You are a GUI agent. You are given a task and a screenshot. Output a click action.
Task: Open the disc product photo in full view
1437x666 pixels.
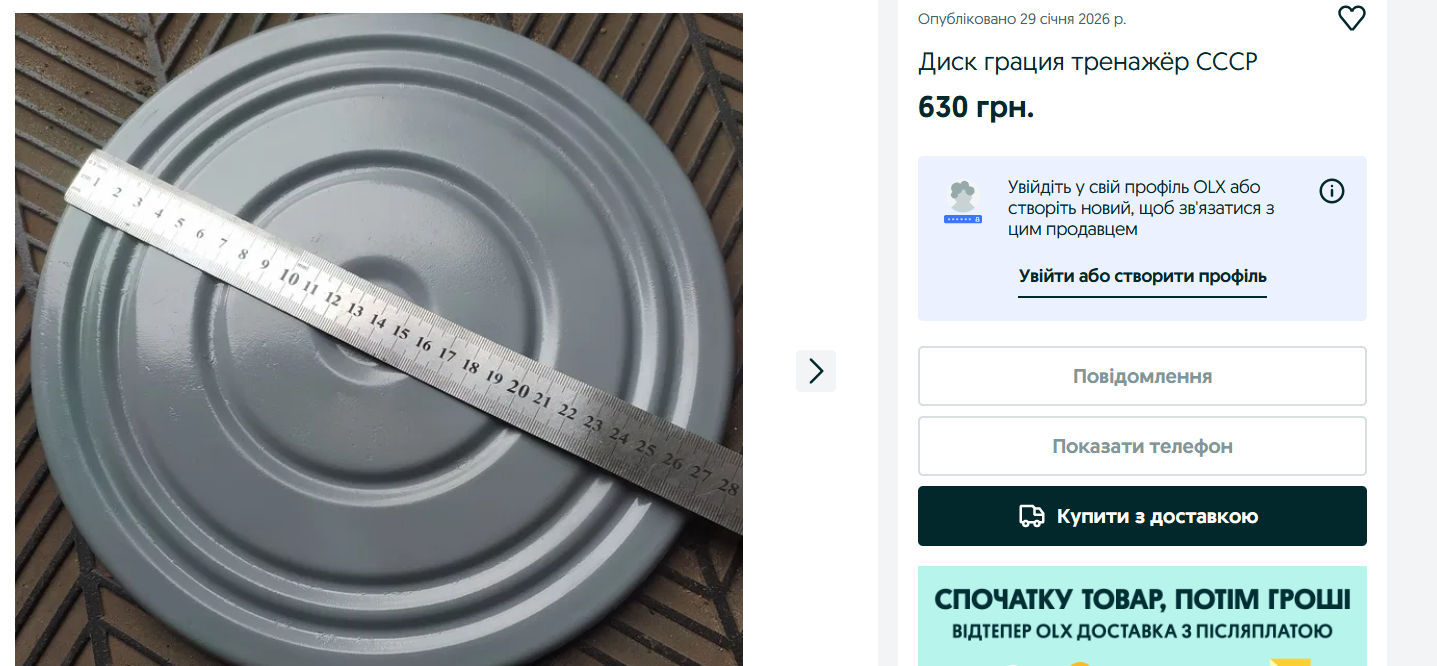pos(379,340)
